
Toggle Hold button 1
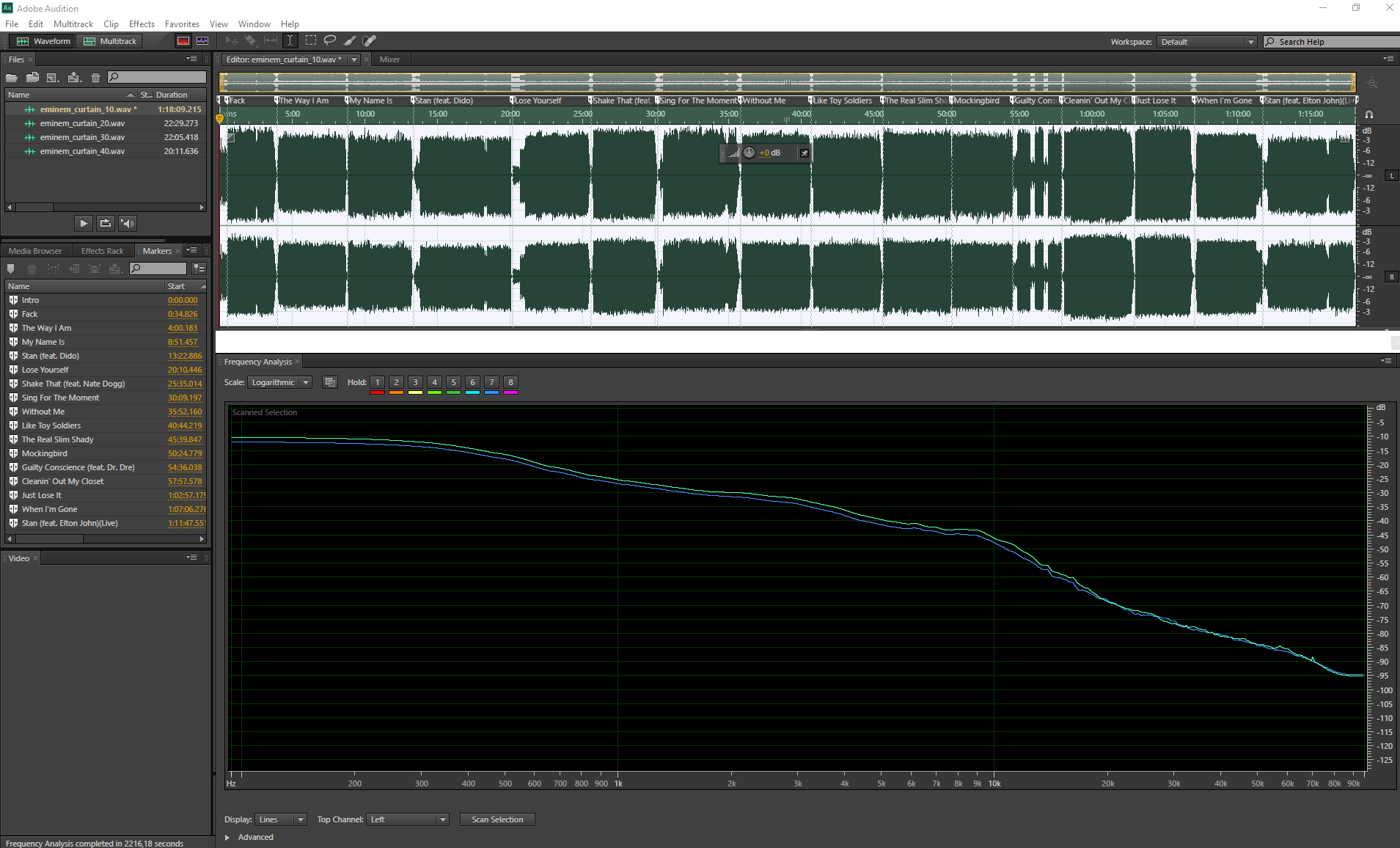[378, 382]
